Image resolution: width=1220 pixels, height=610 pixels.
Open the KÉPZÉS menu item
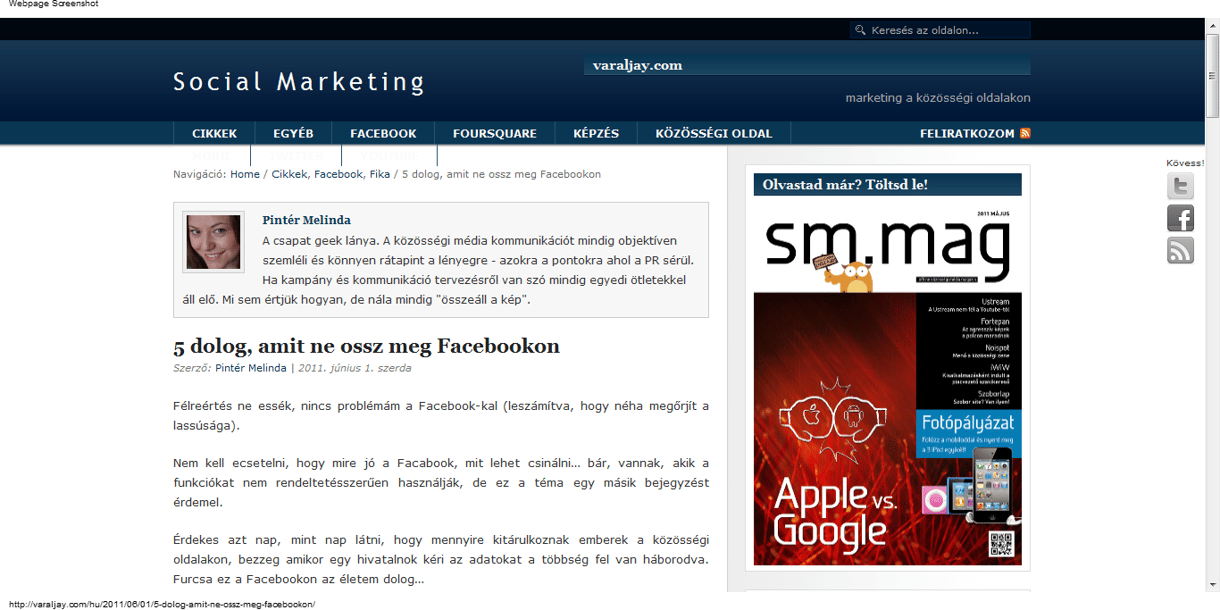tap(596, 133)
